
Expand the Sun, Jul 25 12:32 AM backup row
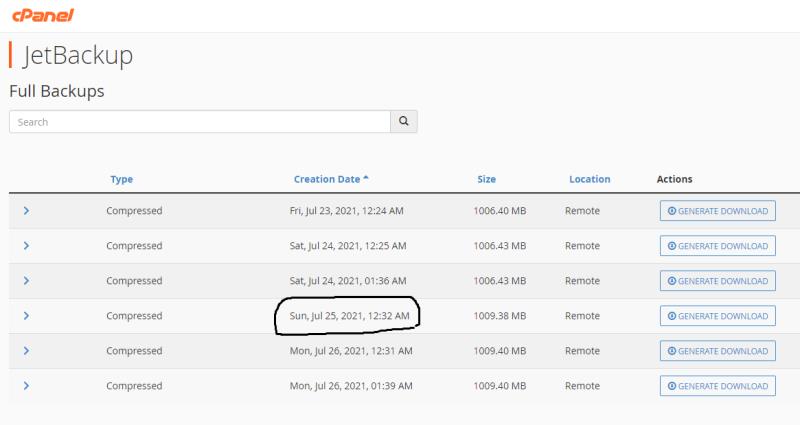[x=26, y=316]
